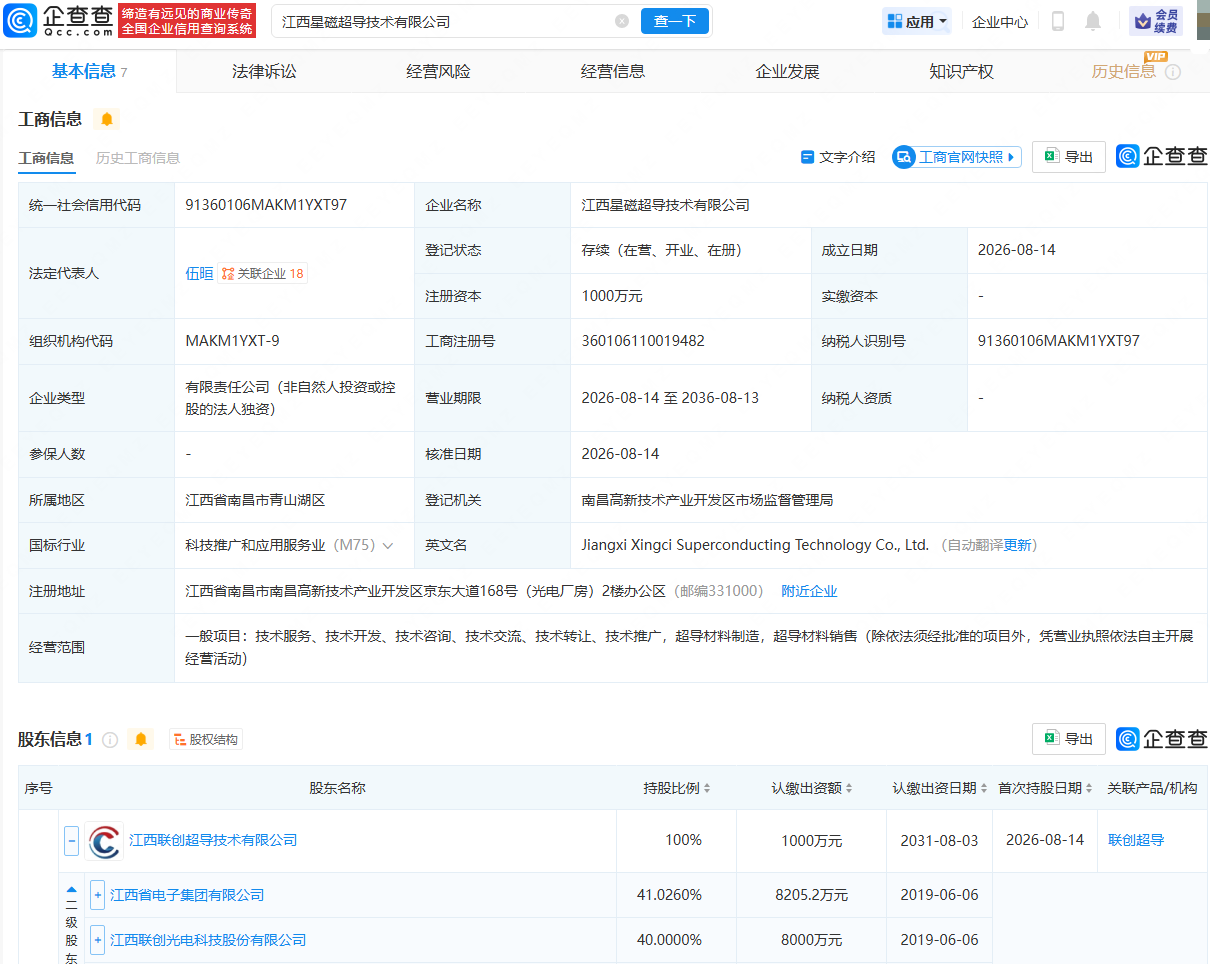1210x964 pixels.
Task: Switch to 经营信息 tab
Action: (x=613, y=72)
